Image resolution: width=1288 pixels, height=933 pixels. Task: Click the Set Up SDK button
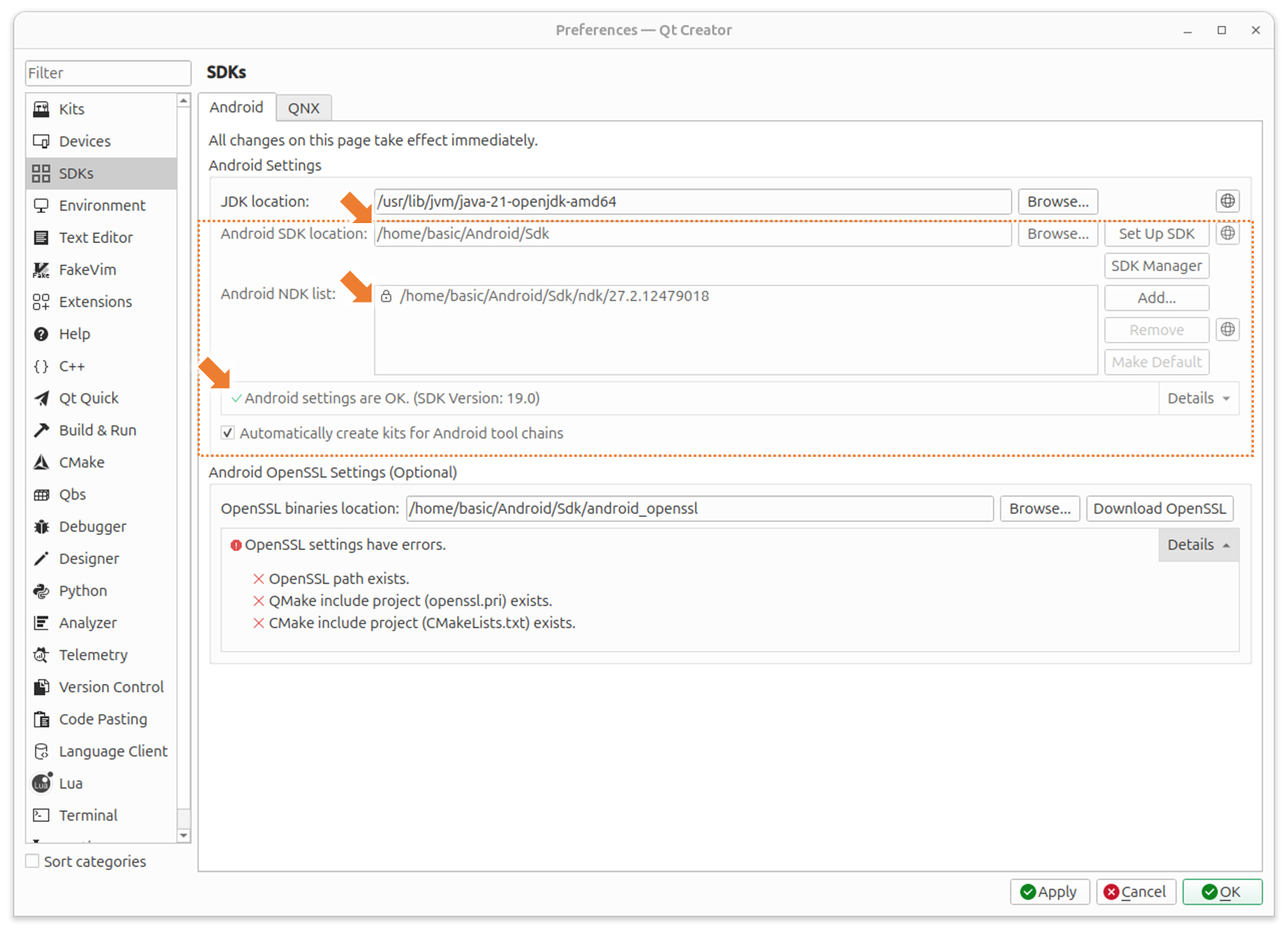point(1156,234)
